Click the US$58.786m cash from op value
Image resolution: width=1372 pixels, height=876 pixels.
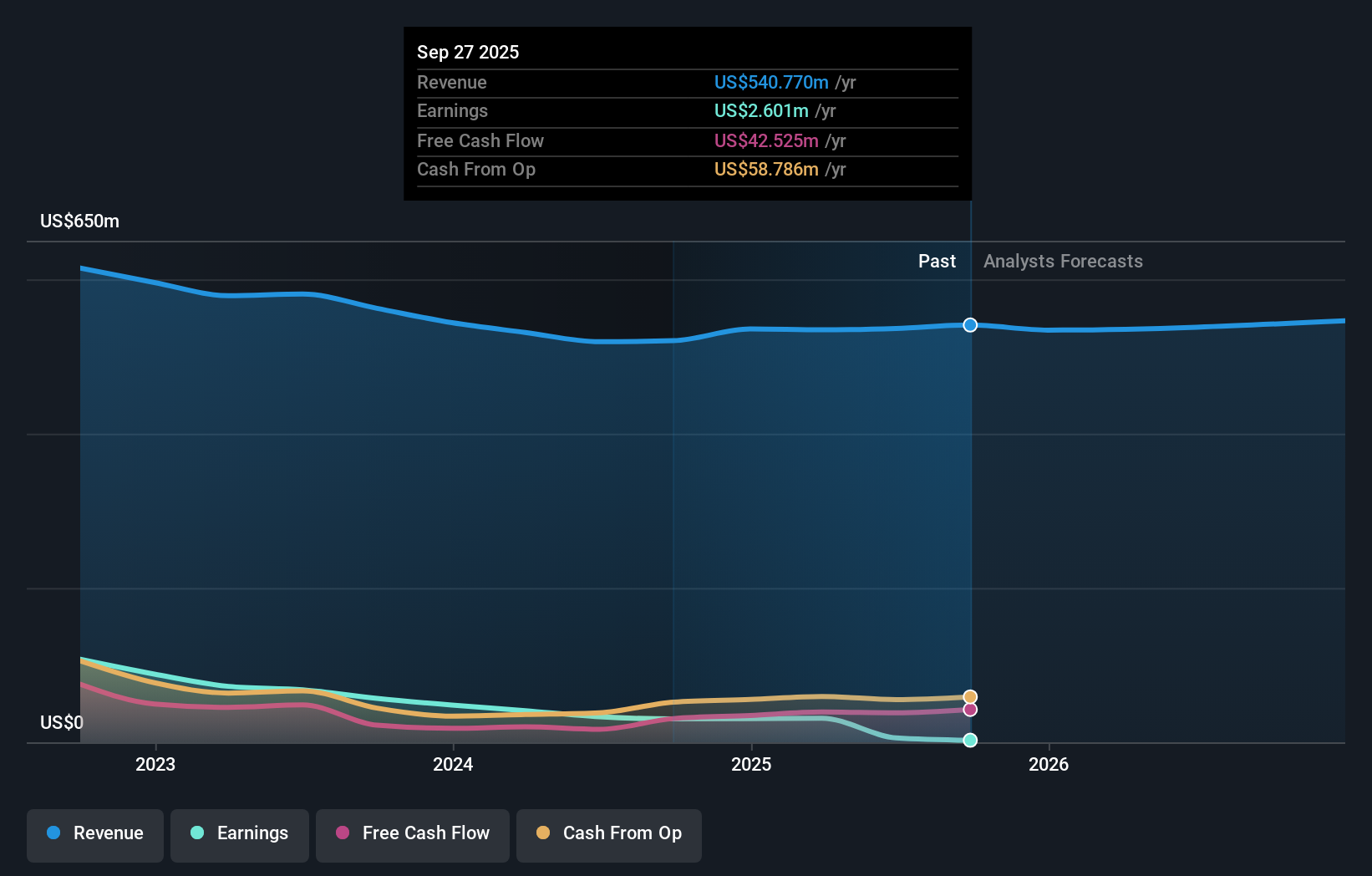tap(766, 169)
